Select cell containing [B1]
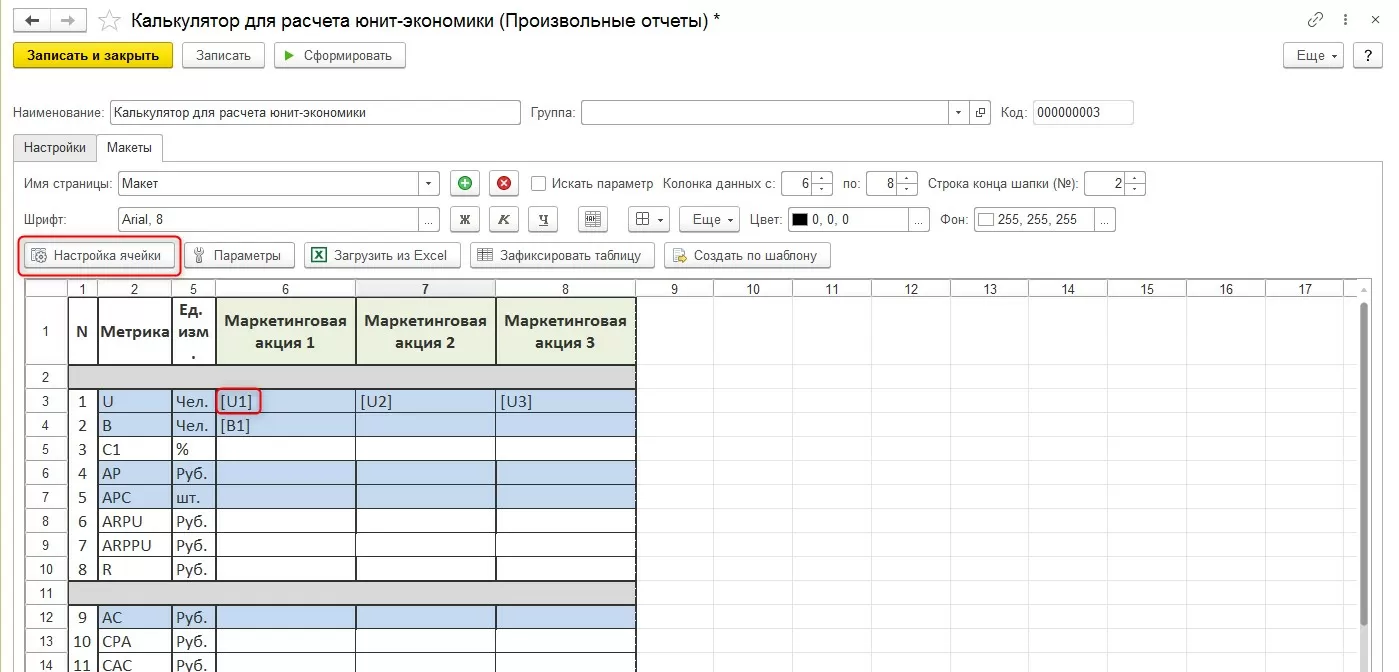The width and height of the screenshot is (1399, 672). (286, 425)
